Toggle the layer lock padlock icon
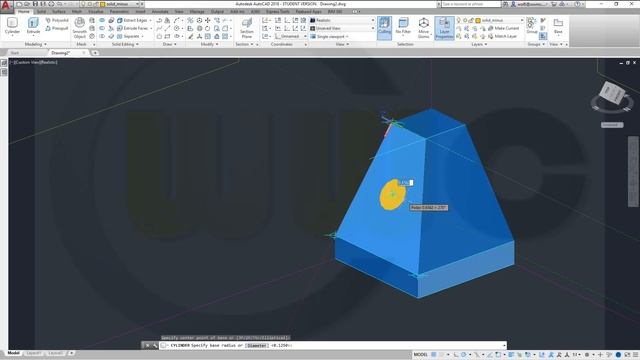The width and height of the screenshot is (640, 360). pyautogui.click(x=471, y=20)
